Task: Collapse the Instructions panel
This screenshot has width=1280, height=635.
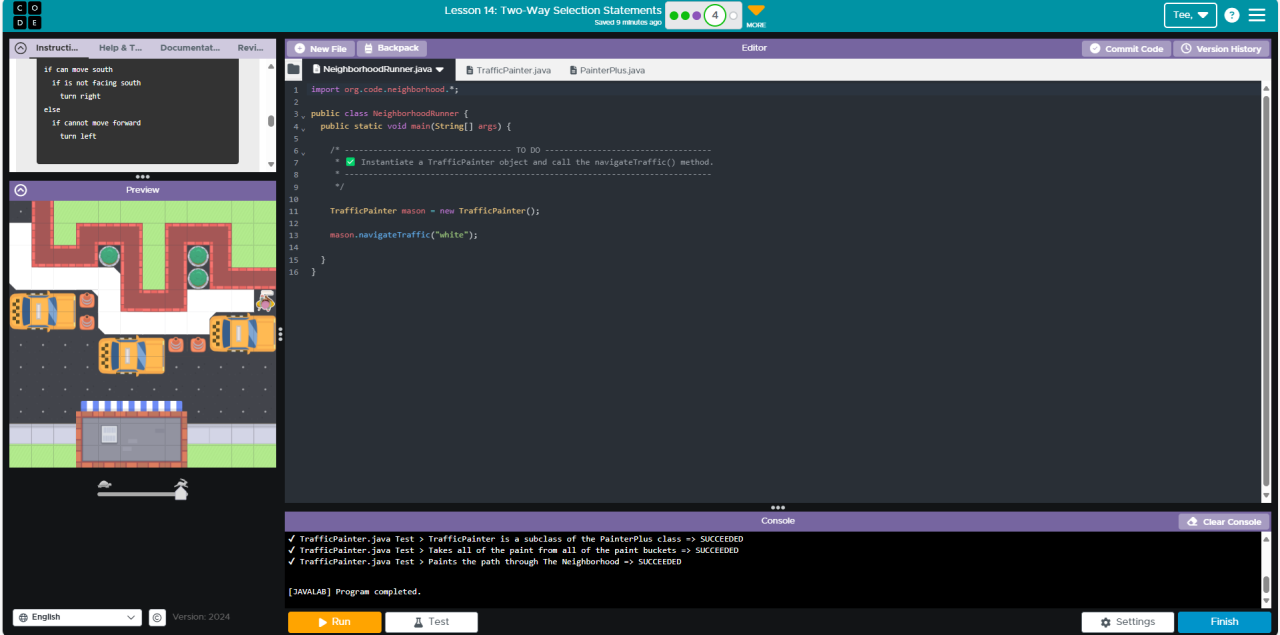Action: 20,48
